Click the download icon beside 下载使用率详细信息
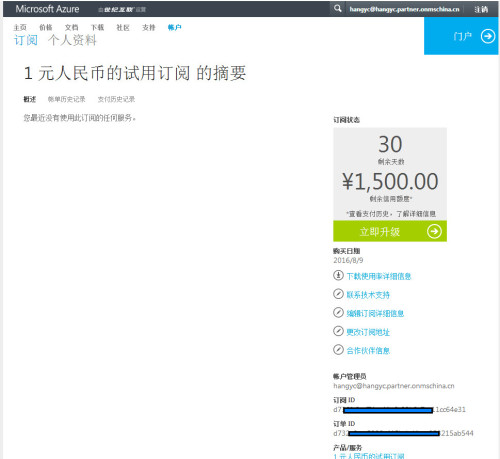 pos(338,275)
